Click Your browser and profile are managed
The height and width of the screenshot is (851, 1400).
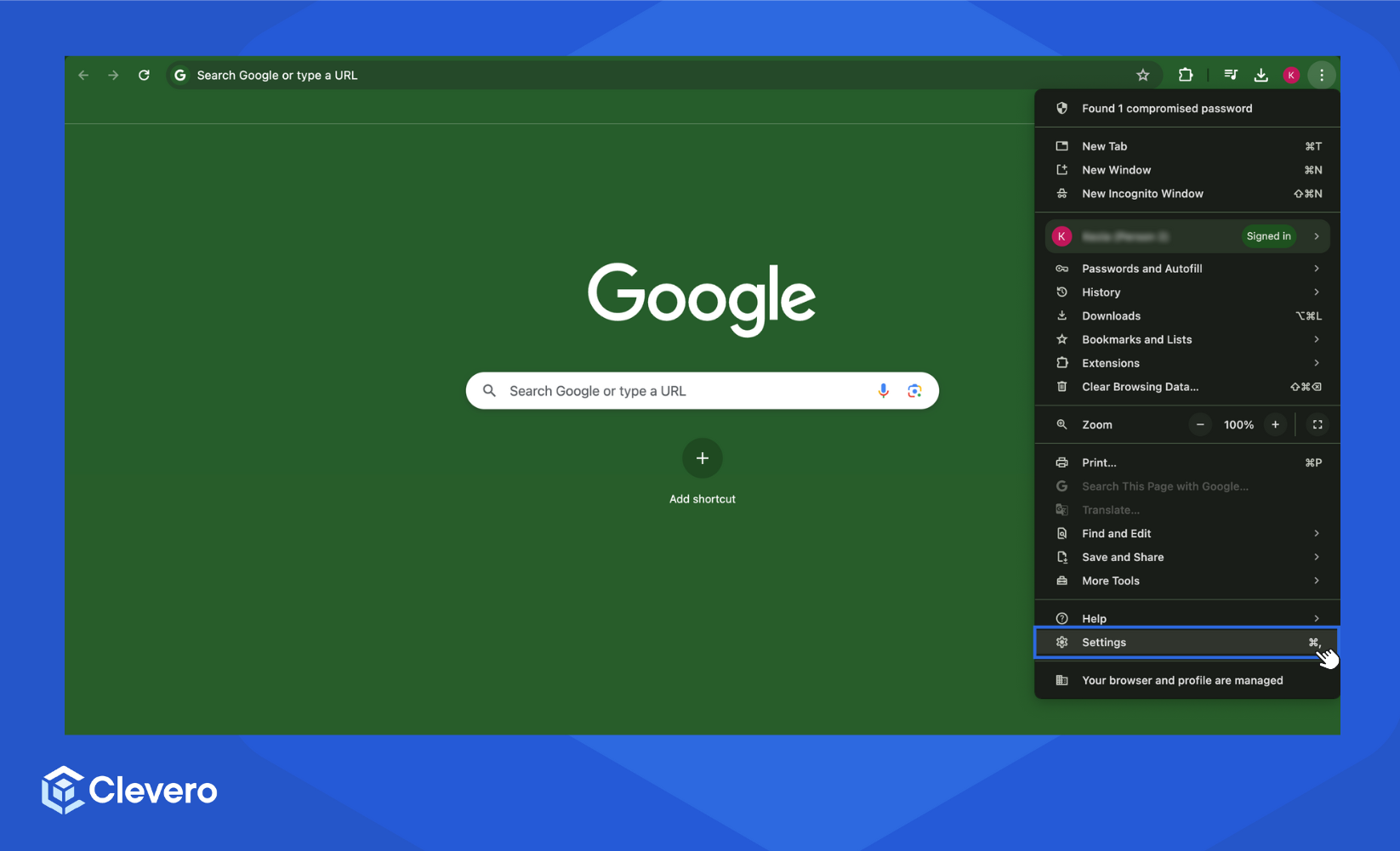1187,680
